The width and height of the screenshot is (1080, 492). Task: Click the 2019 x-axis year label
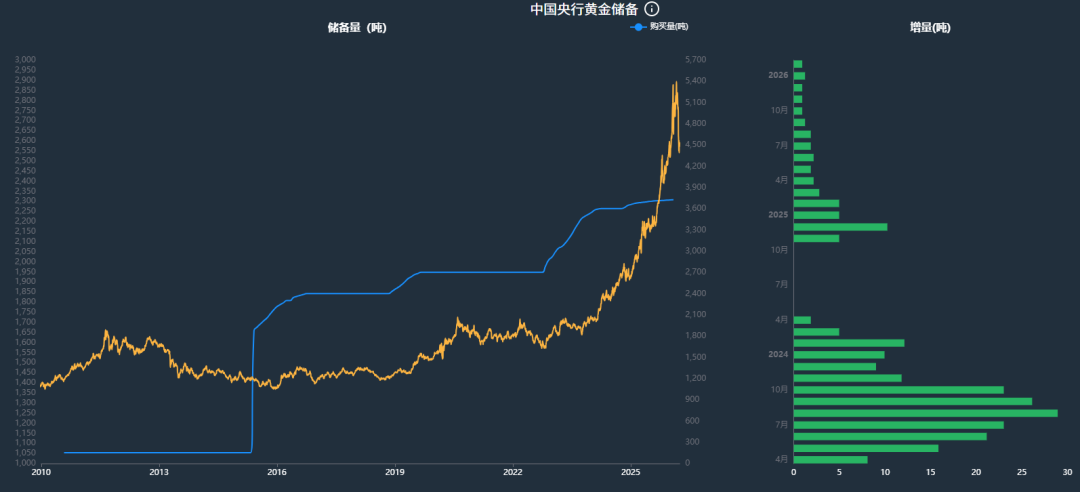(x=395, y=471)
